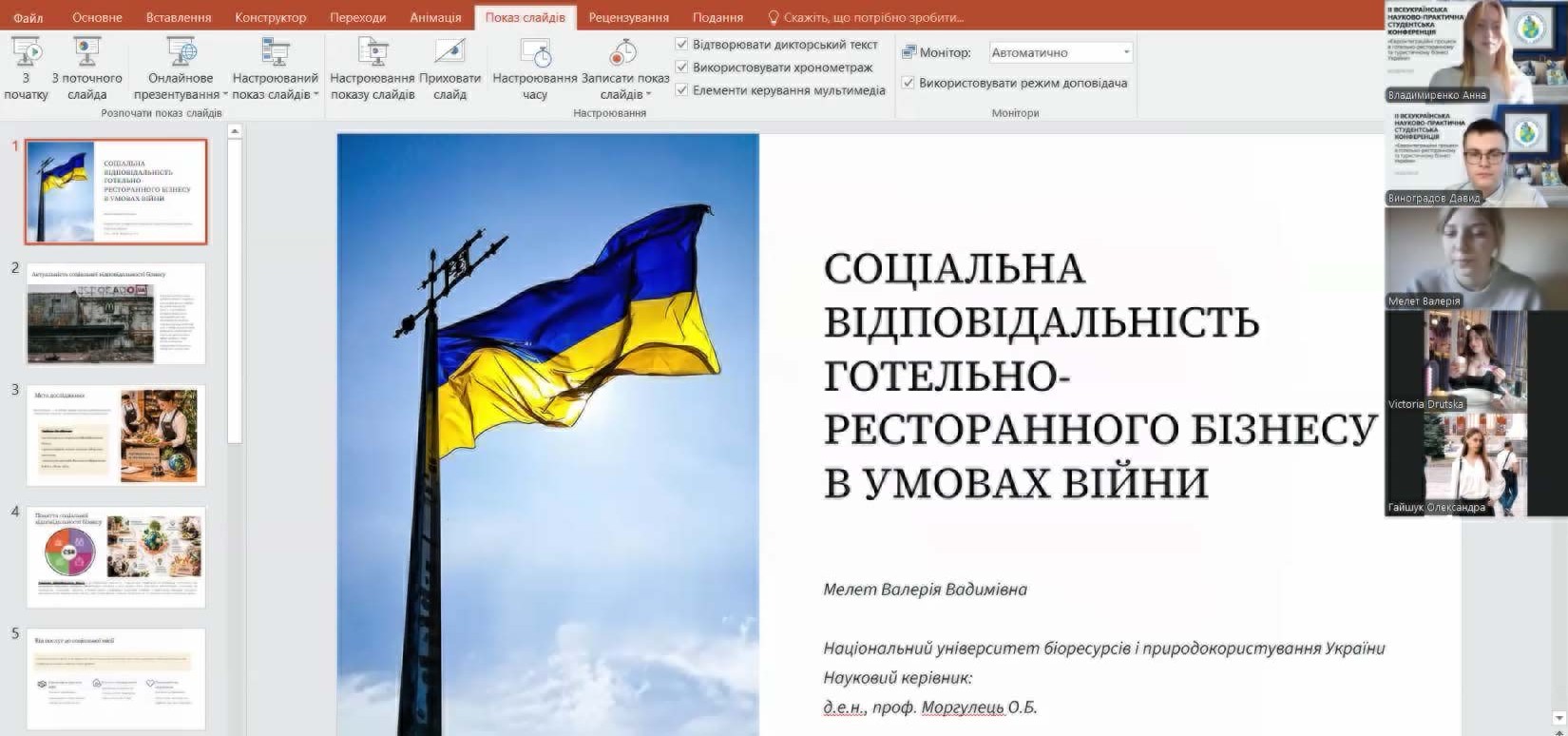Click the Online presentation icon
Image resolution: width=1568 pixels, height=736 pixels.
pos(181,52)
